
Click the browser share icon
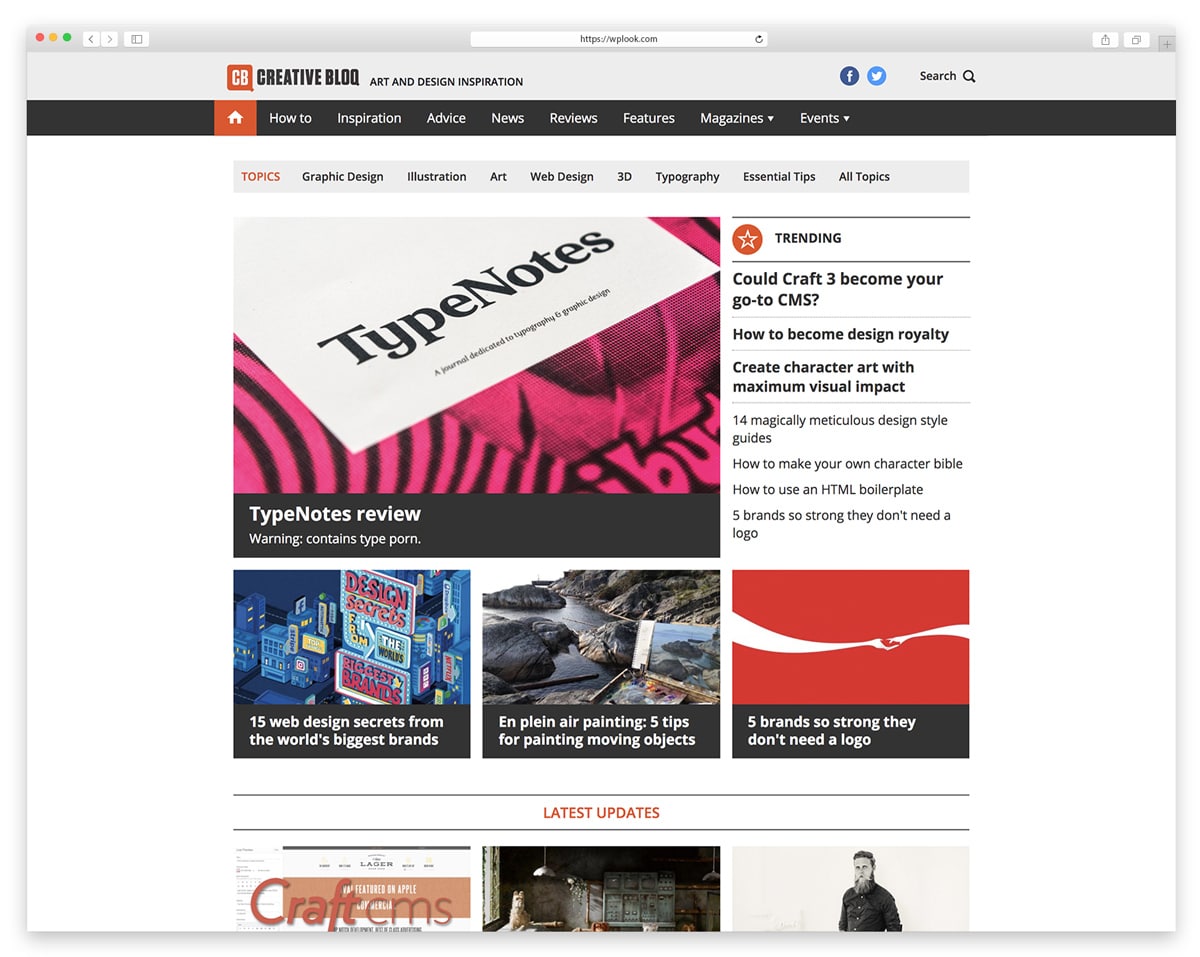pyautogui.click(x=1105, y=39)
